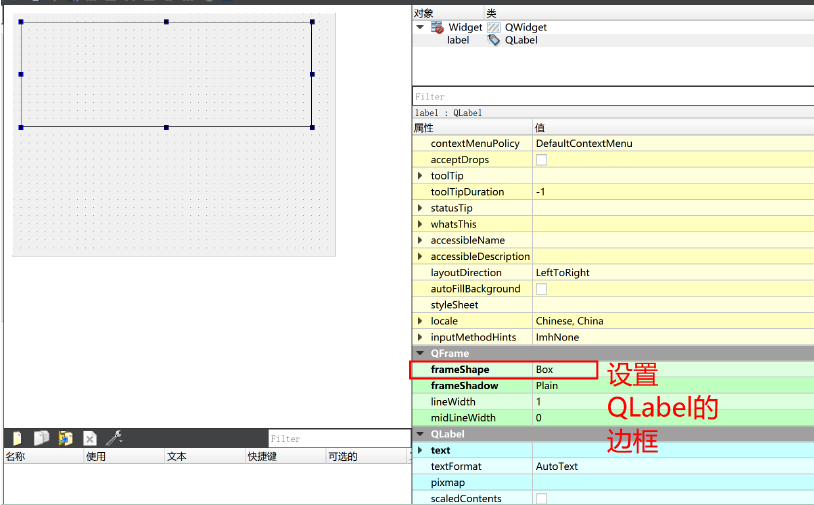
Task: Expand the accessibleName property
Action: click(420, 240)
